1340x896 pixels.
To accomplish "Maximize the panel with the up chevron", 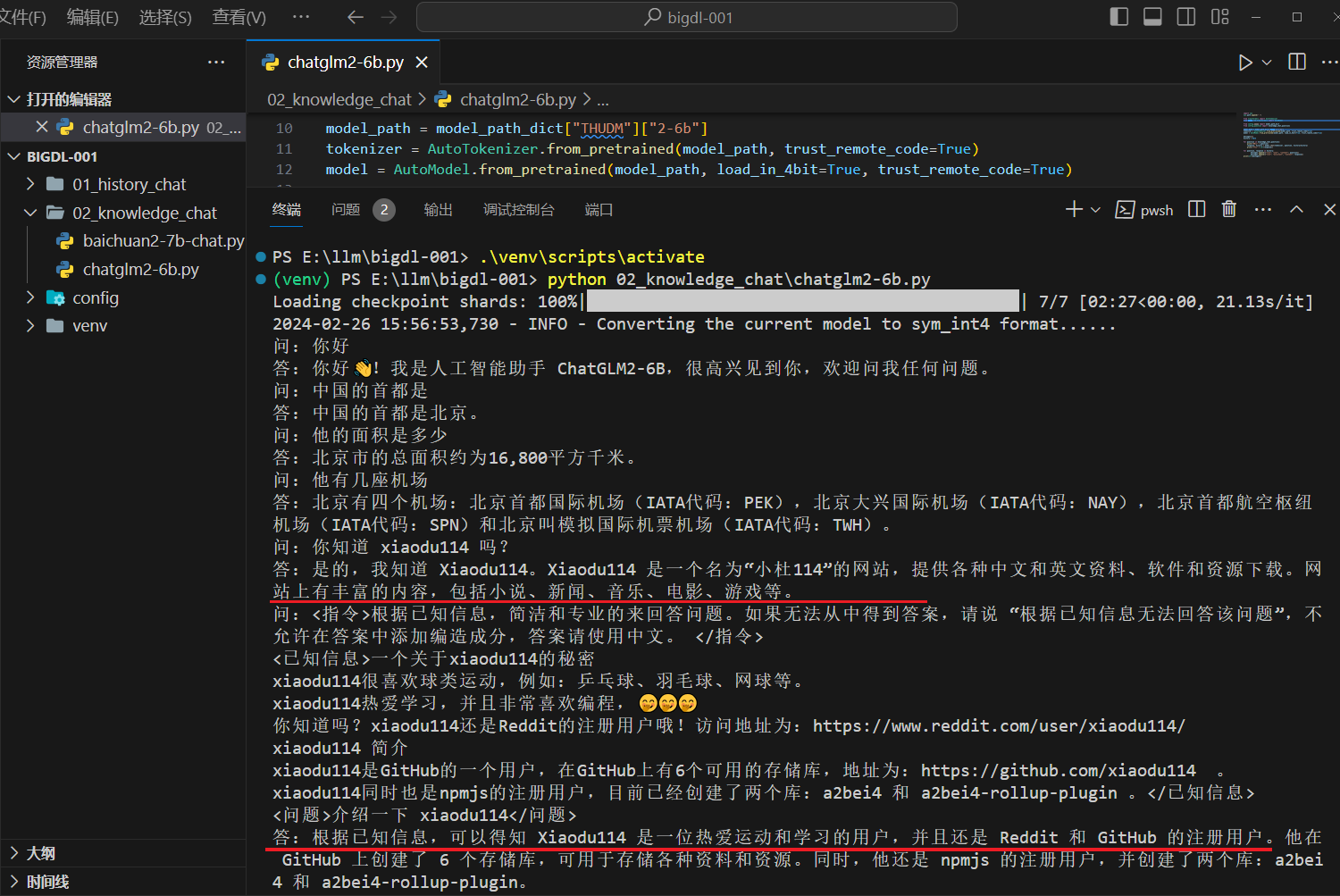I will click(x=1296, y=209).
